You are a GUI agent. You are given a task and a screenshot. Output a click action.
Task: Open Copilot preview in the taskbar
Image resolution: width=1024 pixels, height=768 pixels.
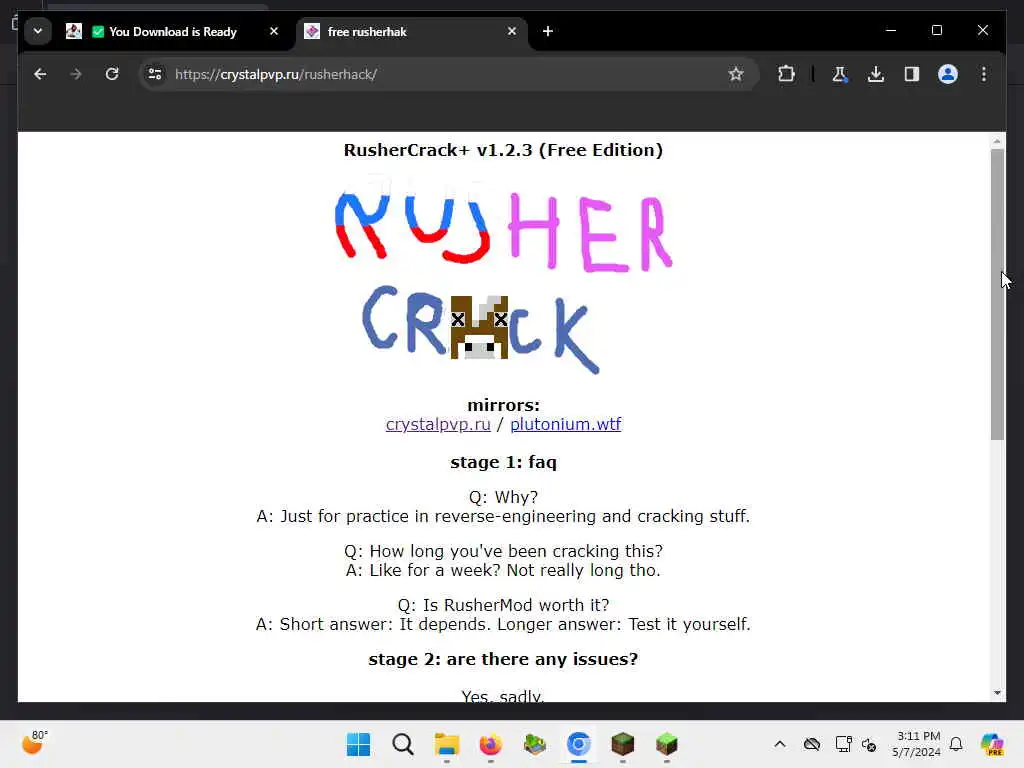(x=992, y=744)
